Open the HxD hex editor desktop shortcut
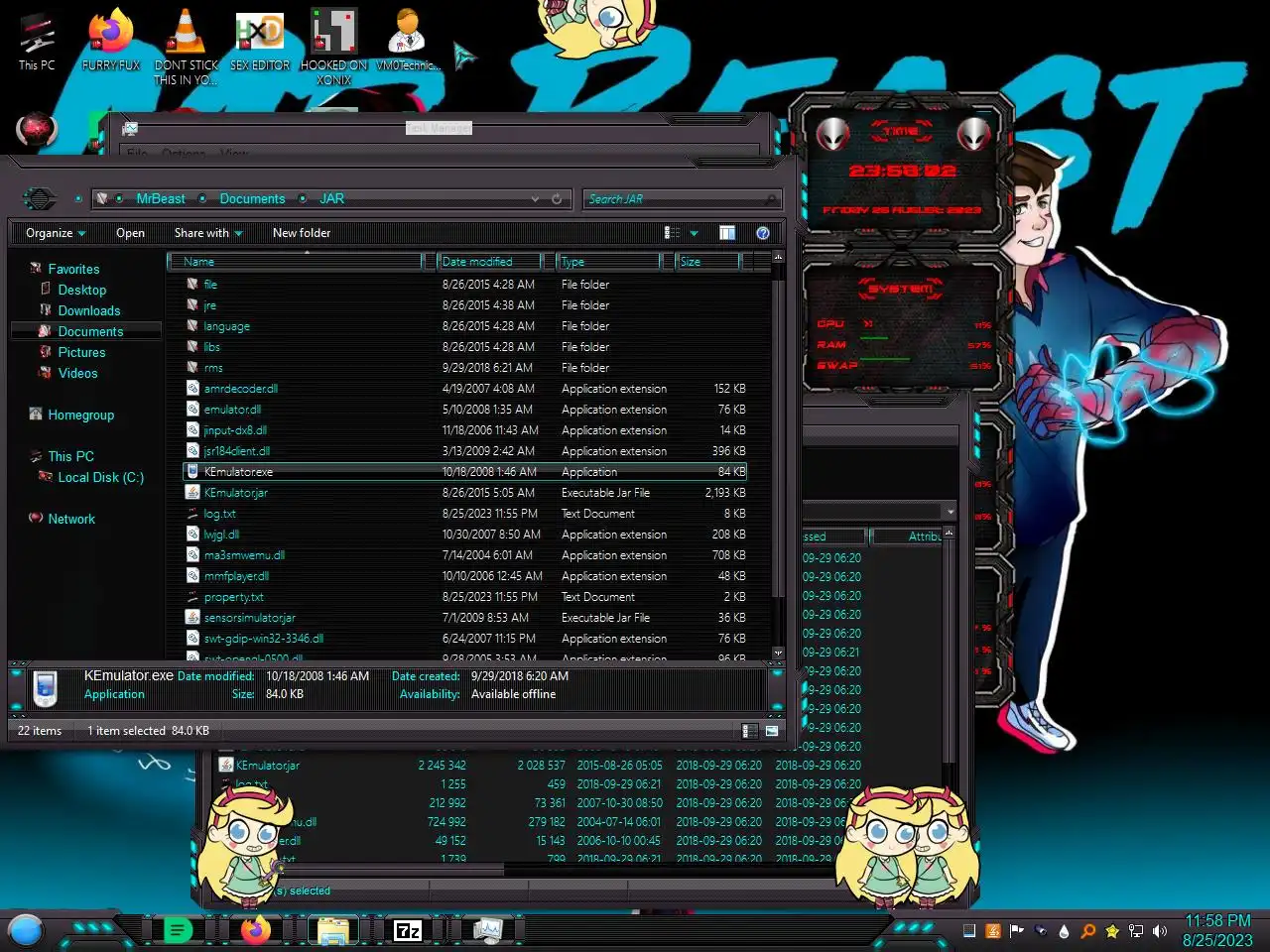Image resolution: width=1270 pixels, height=952 pixels. coord(260,40)
